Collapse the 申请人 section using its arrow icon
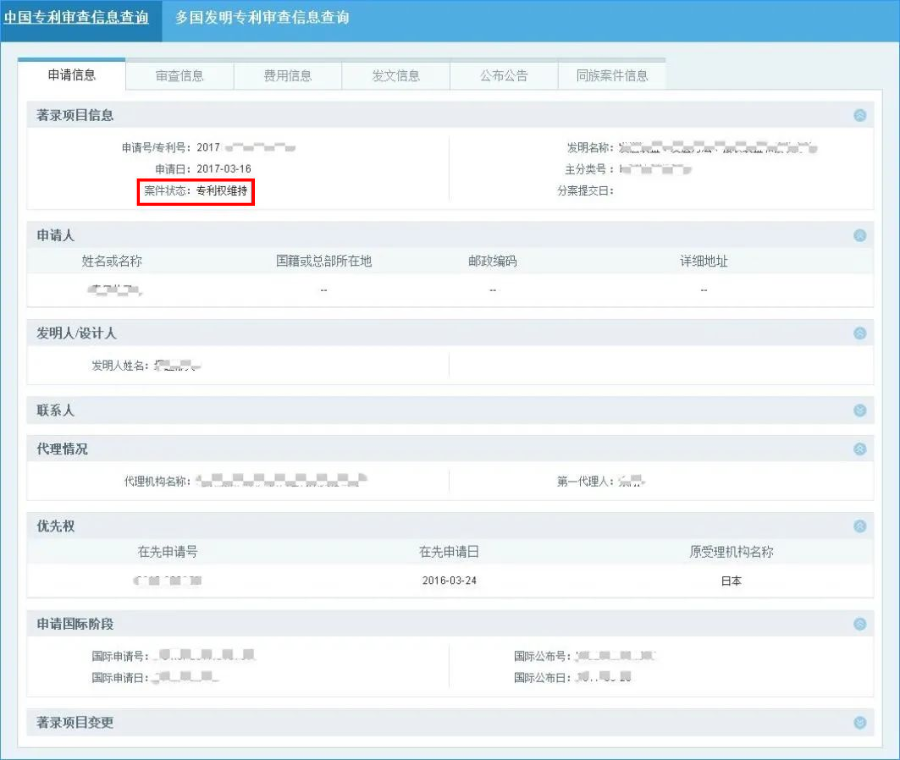 (x=861, y=235)
